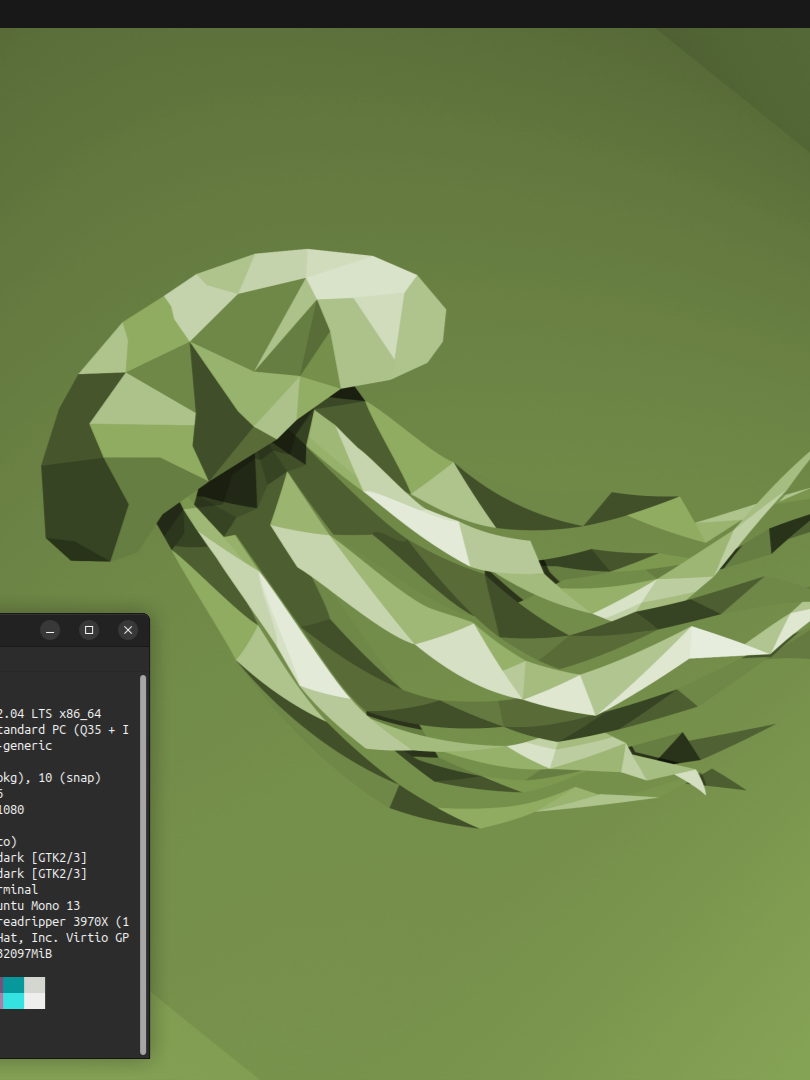
Task: Click the "Hat, Inc. Virtio GP" line
Action: pyautogui.click(x=65, y=937)
